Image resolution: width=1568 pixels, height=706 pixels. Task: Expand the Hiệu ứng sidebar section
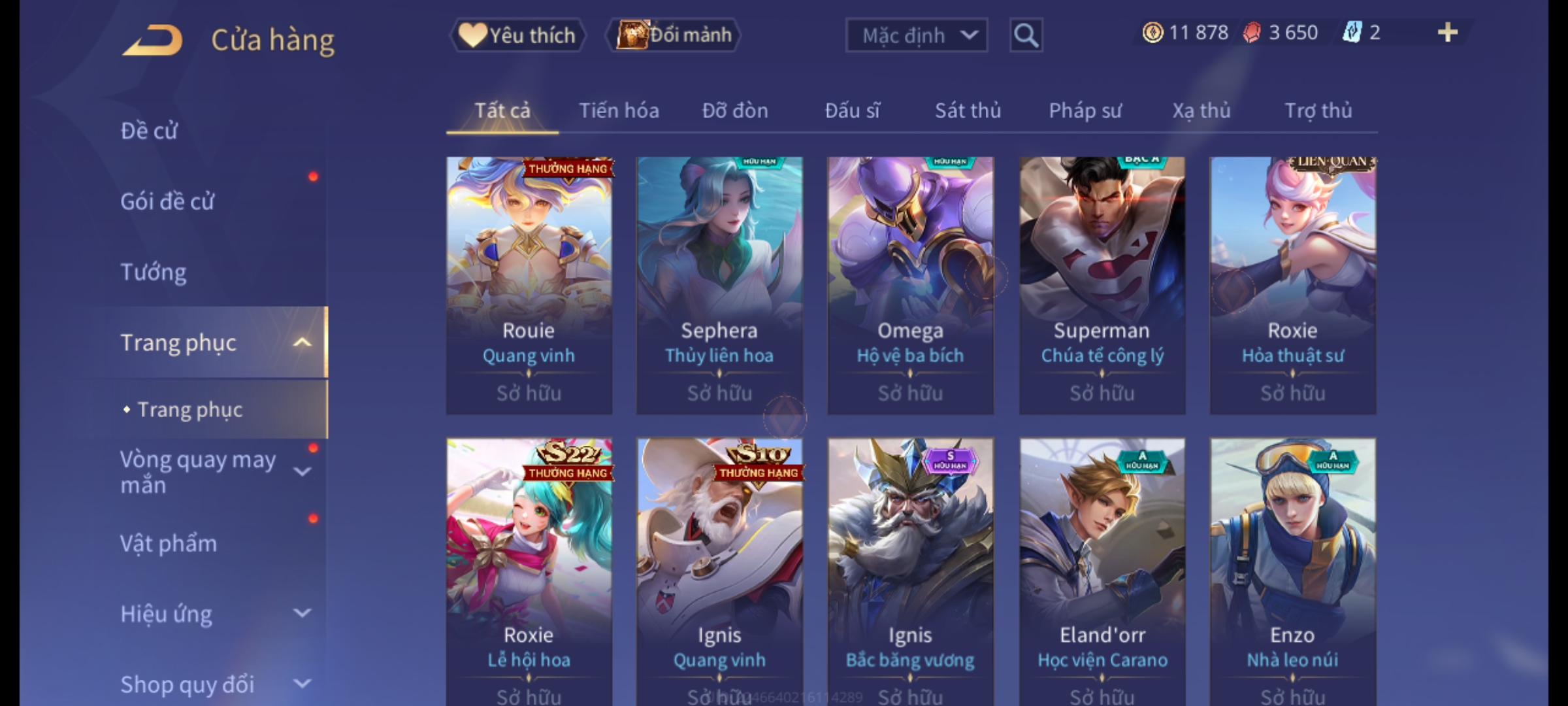[x=302, y=613]
